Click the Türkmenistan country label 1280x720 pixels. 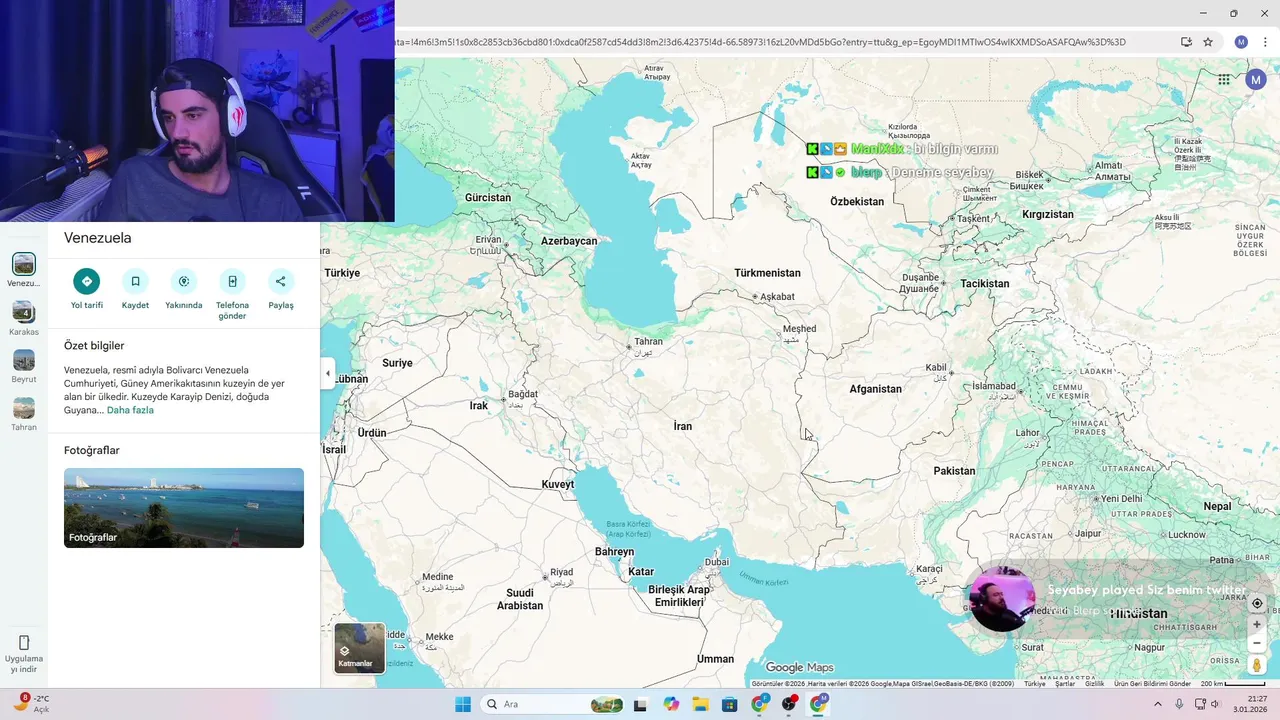(x=767, y=273)
